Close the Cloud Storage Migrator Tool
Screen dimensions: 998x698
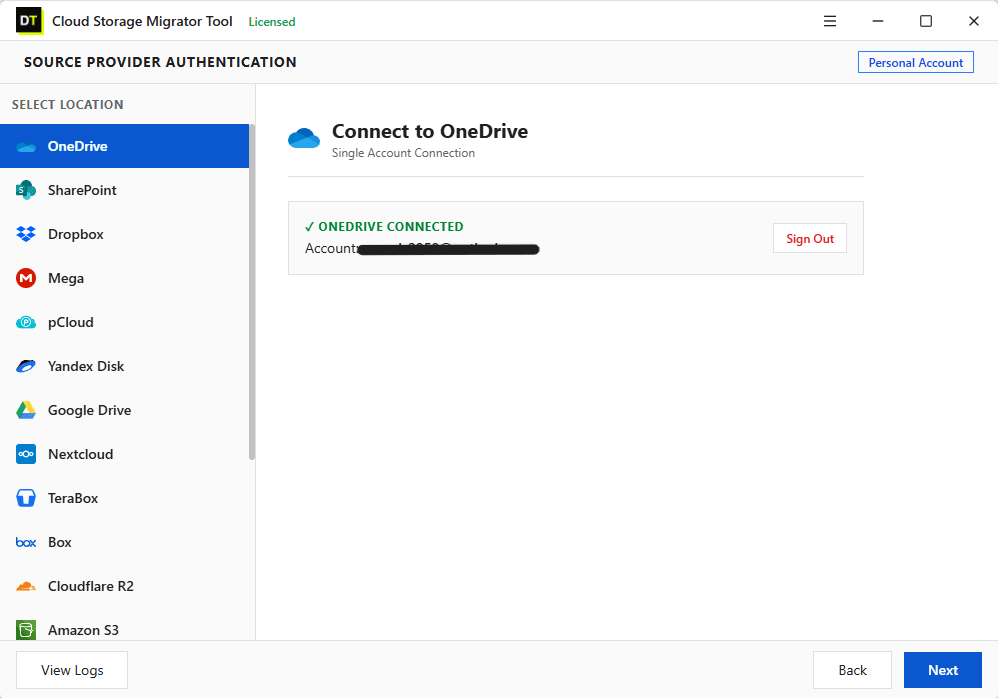click(x=973, y=21)
